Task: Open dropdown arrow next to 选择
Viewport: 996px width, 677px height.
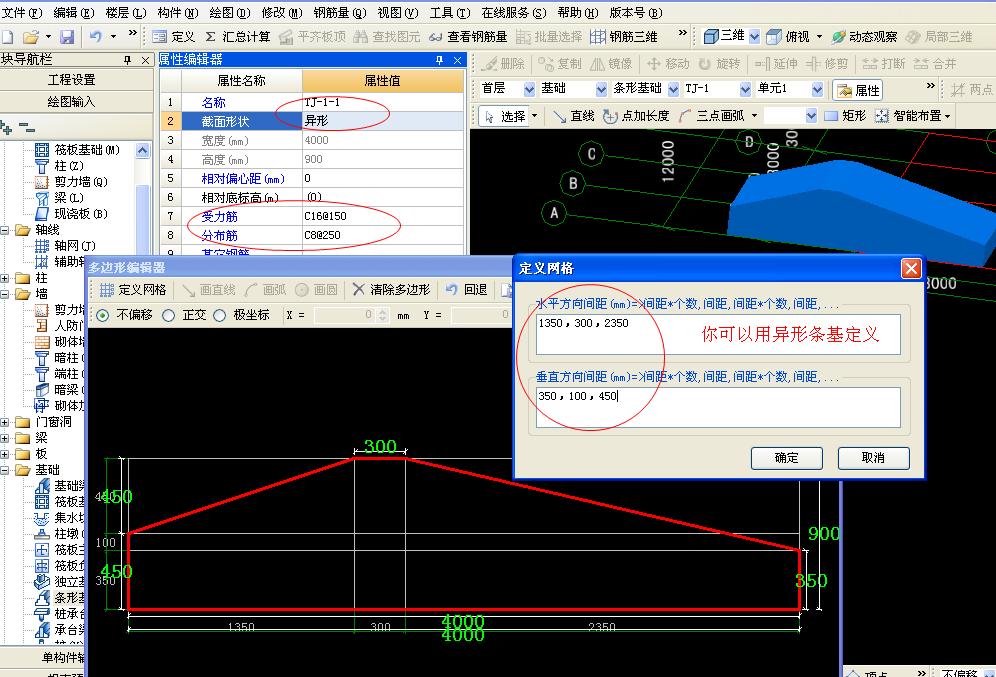Action: [534, 116]
